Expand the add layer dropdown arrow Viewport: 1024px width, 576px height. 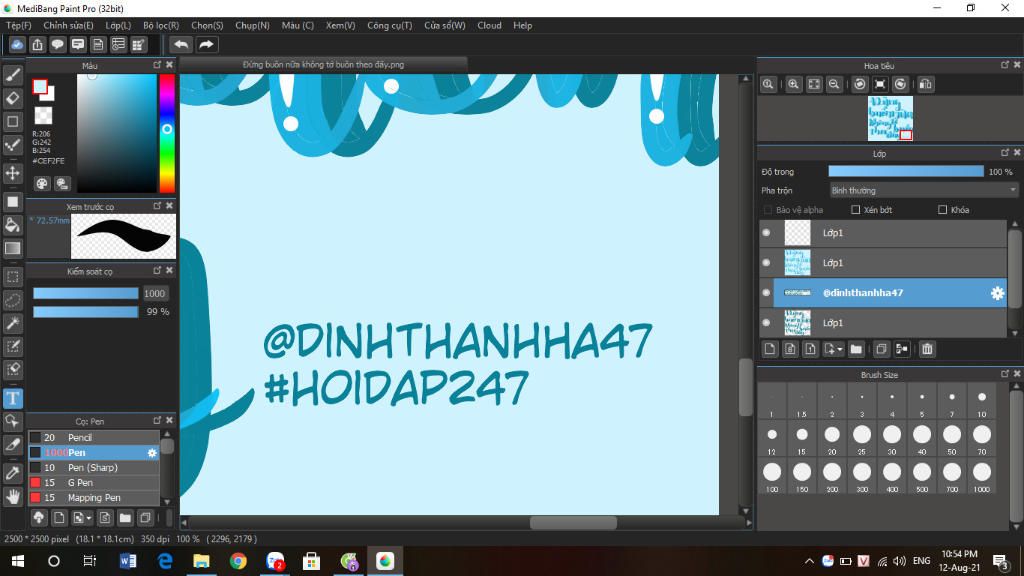[840, 349]
